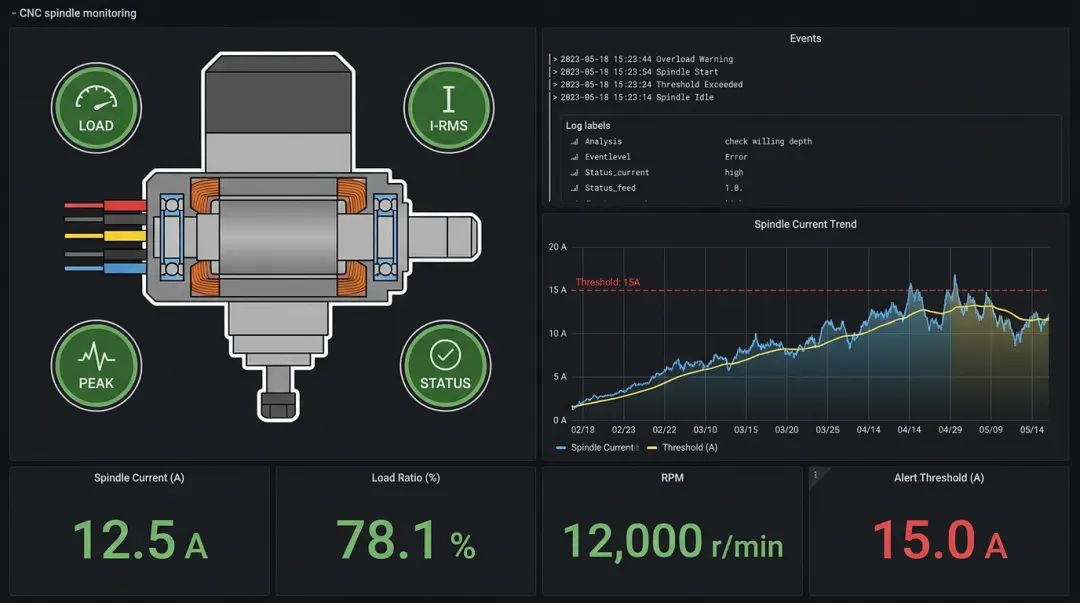Open stats icon beside Status_feed label

(x=574, y=188)
